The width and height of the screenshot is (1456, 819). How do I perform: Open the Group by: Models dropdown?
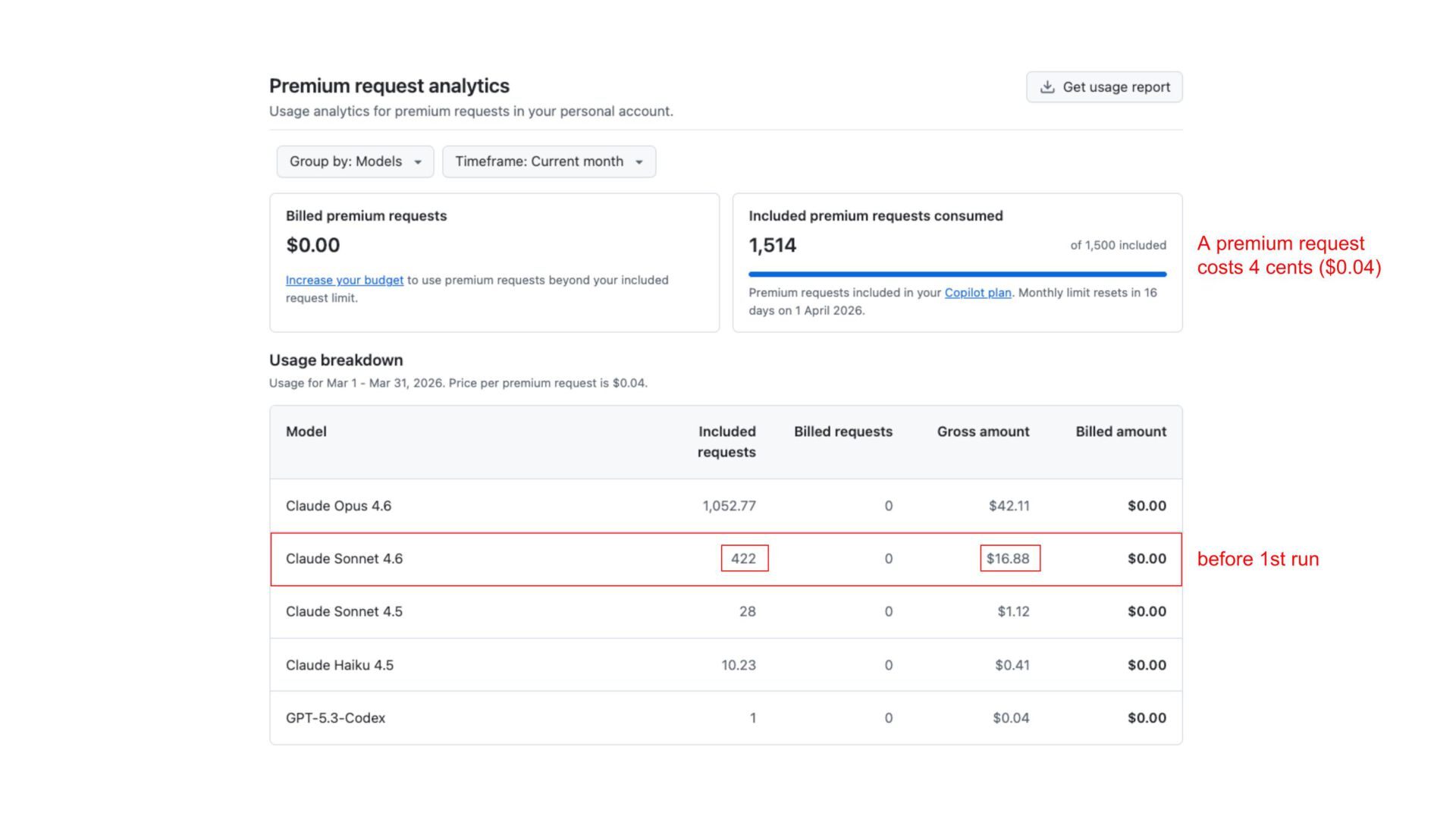tap(354, 162)
